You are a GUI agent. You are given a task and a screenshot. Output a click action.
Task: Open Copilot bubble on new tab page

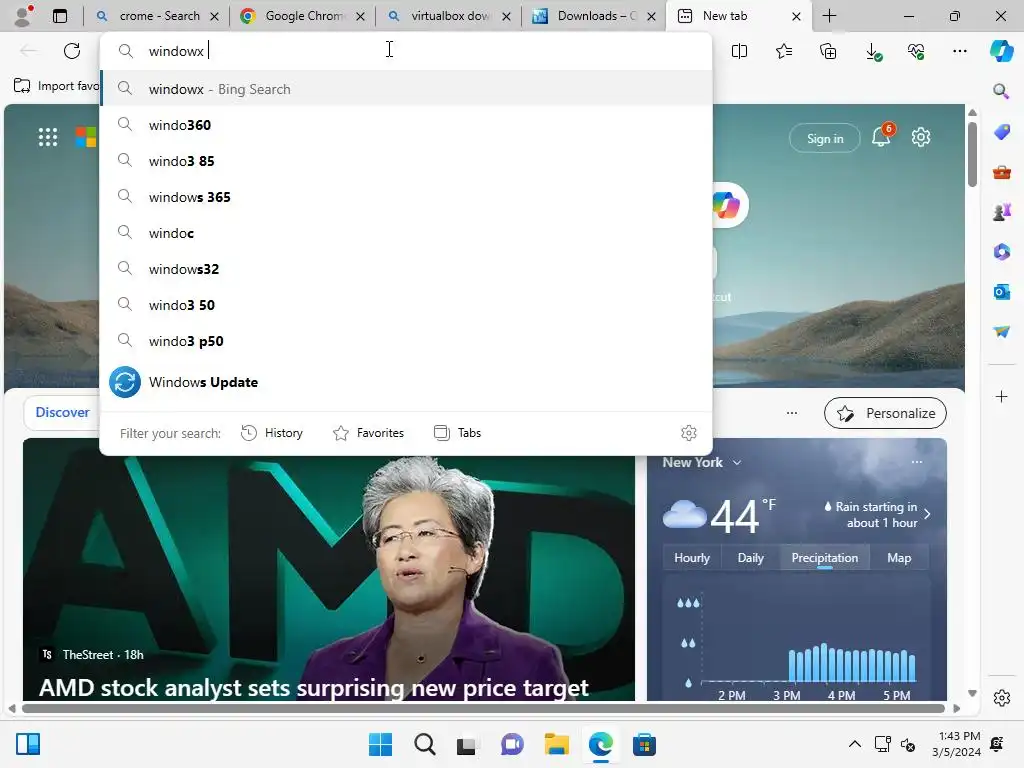point(727,206)
